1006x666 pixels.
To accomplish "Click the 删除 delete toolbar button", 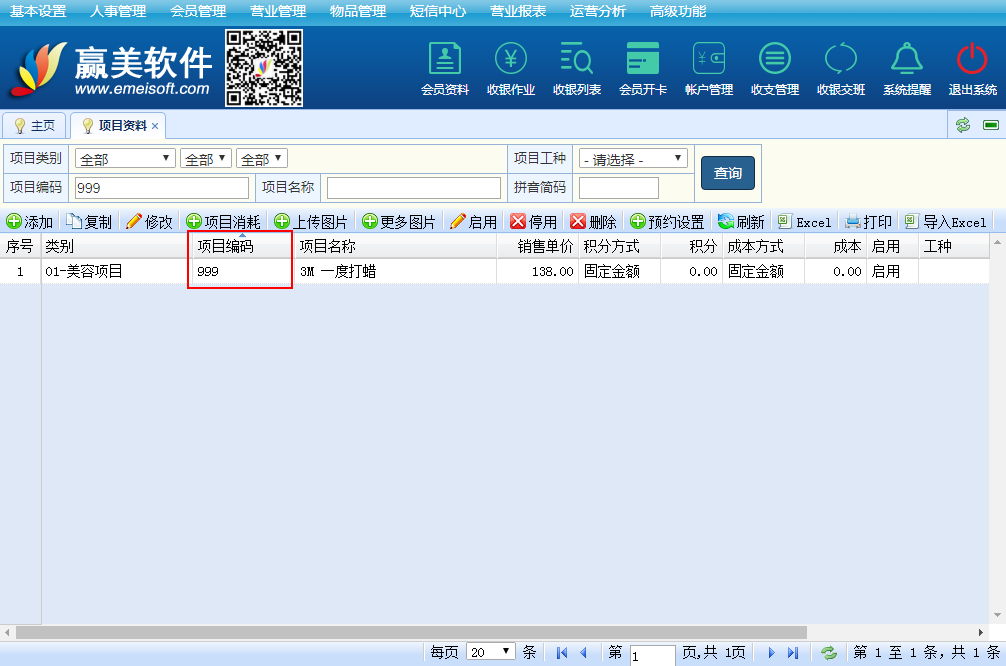I will point(593,222).
